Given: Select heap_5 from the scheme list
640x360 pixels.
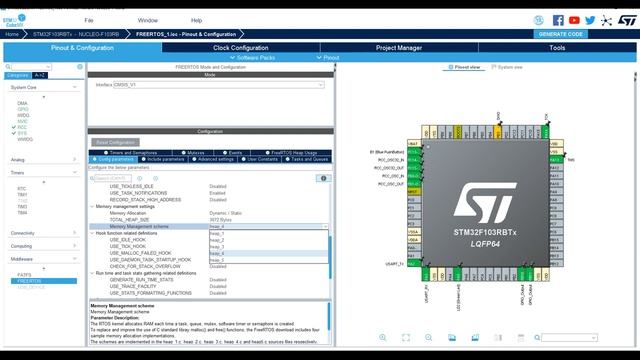Looking at the screenshot, I should [x=269, y=260].
